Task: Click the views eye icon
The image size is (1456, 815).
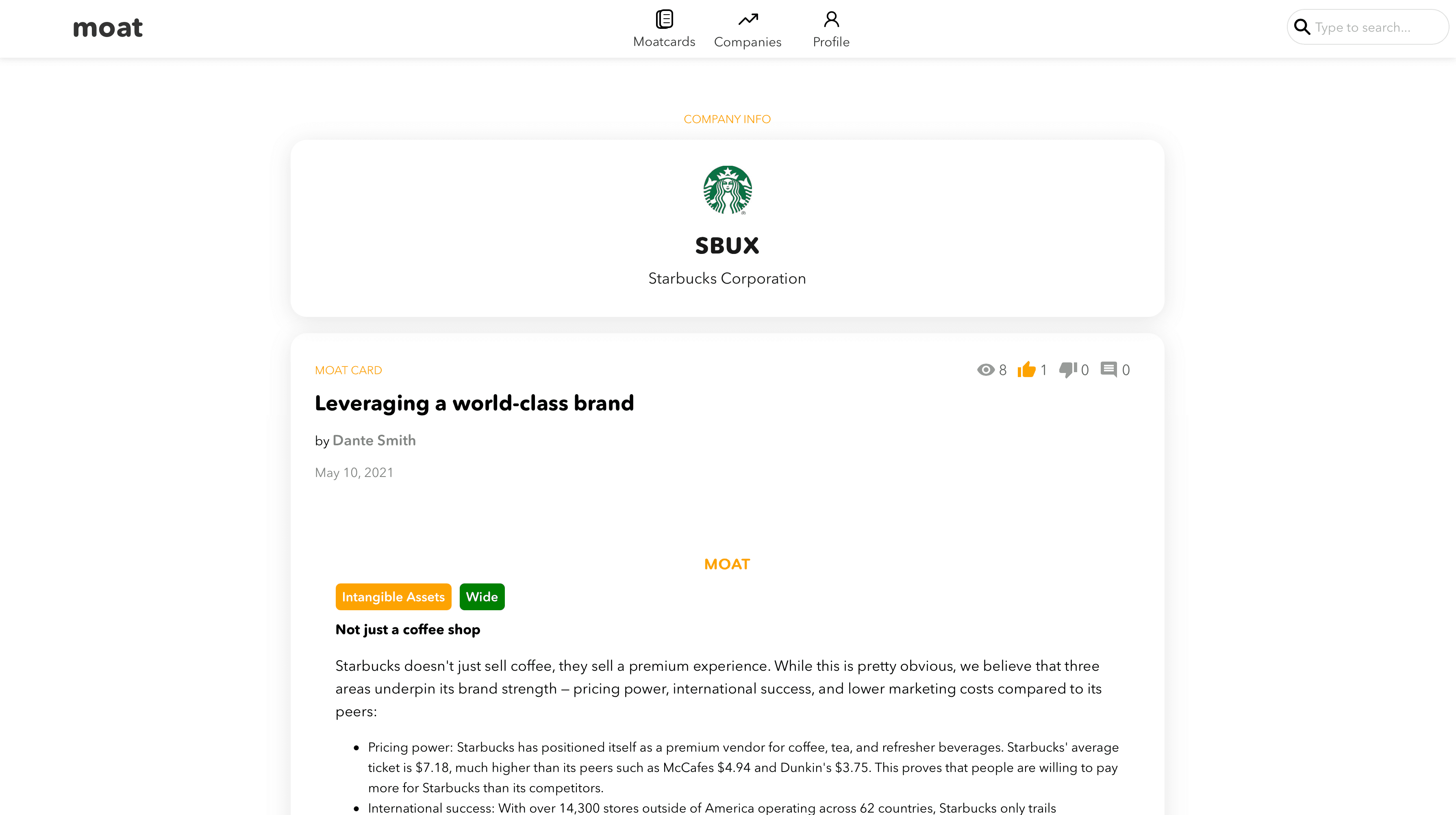Action: coord(986,370)
